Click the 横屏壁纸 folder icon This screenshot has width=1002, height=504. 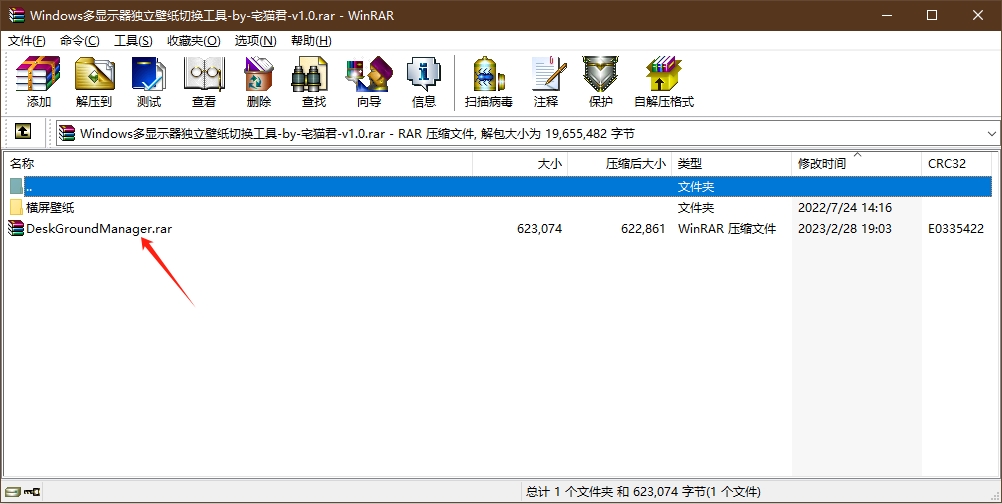17,207
